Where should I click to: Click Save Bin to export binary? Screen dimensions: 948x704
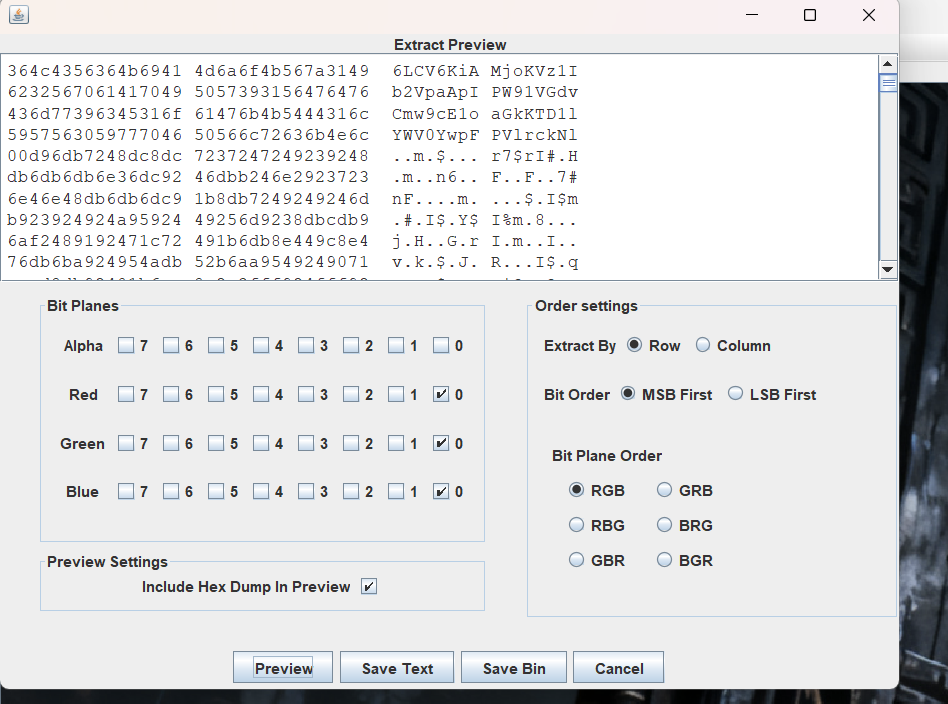(x=514, y=668)
